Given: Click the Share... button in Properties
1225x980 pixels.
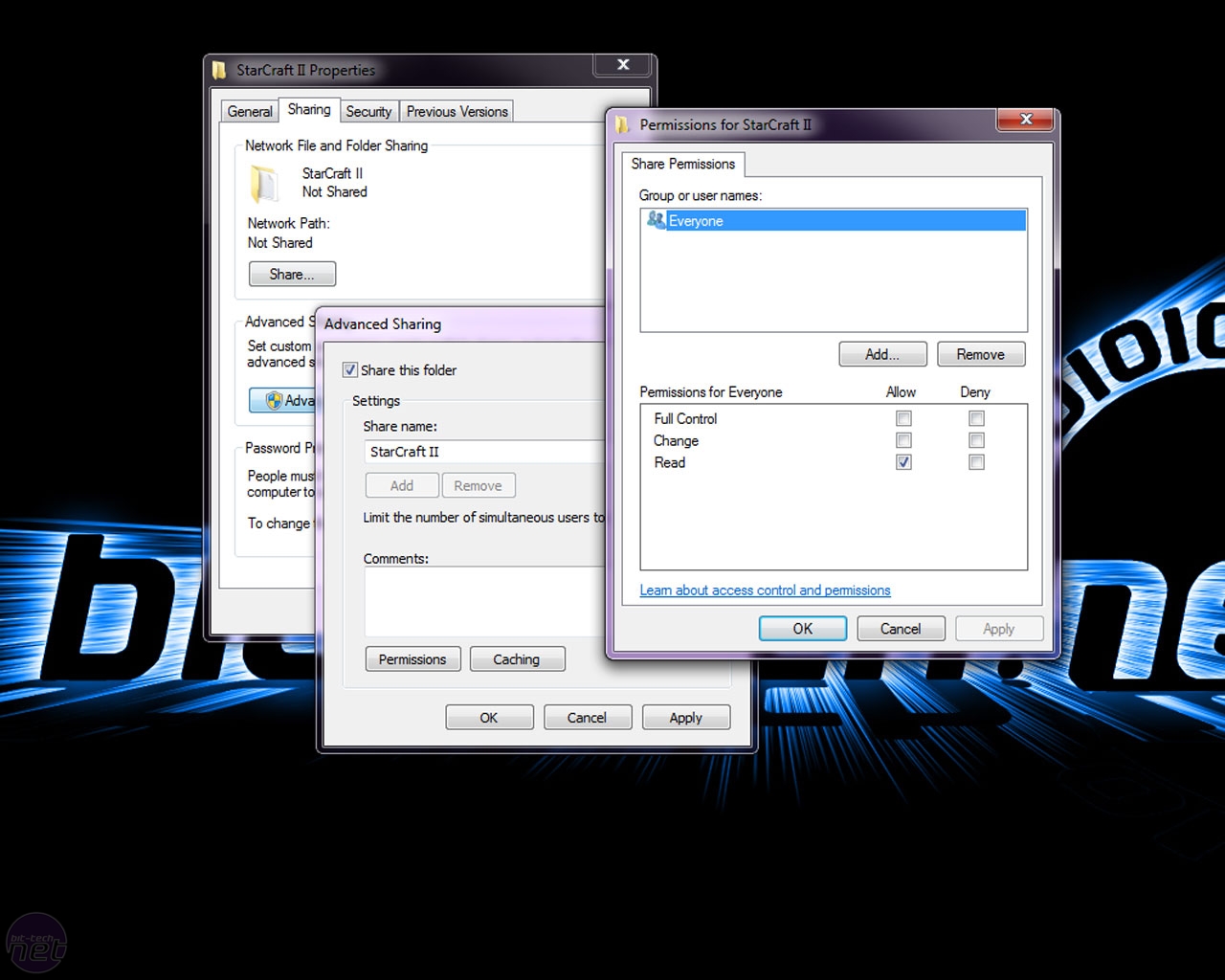Looking at the screenshot, I should [x=292, y=274].
